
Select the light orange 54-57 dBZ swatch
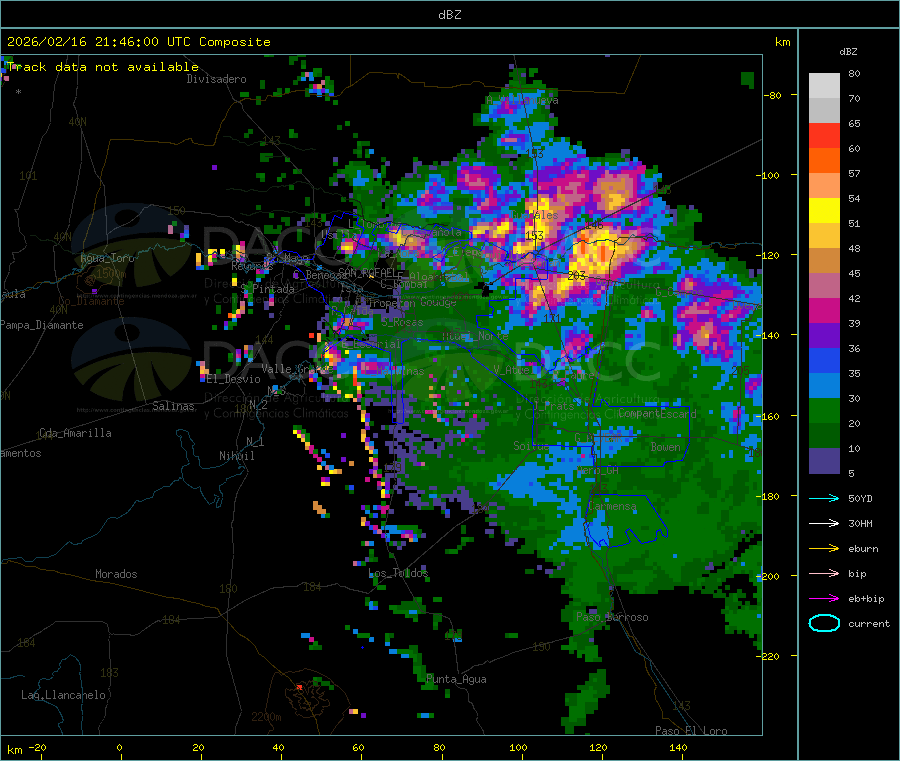pos(824,185)
